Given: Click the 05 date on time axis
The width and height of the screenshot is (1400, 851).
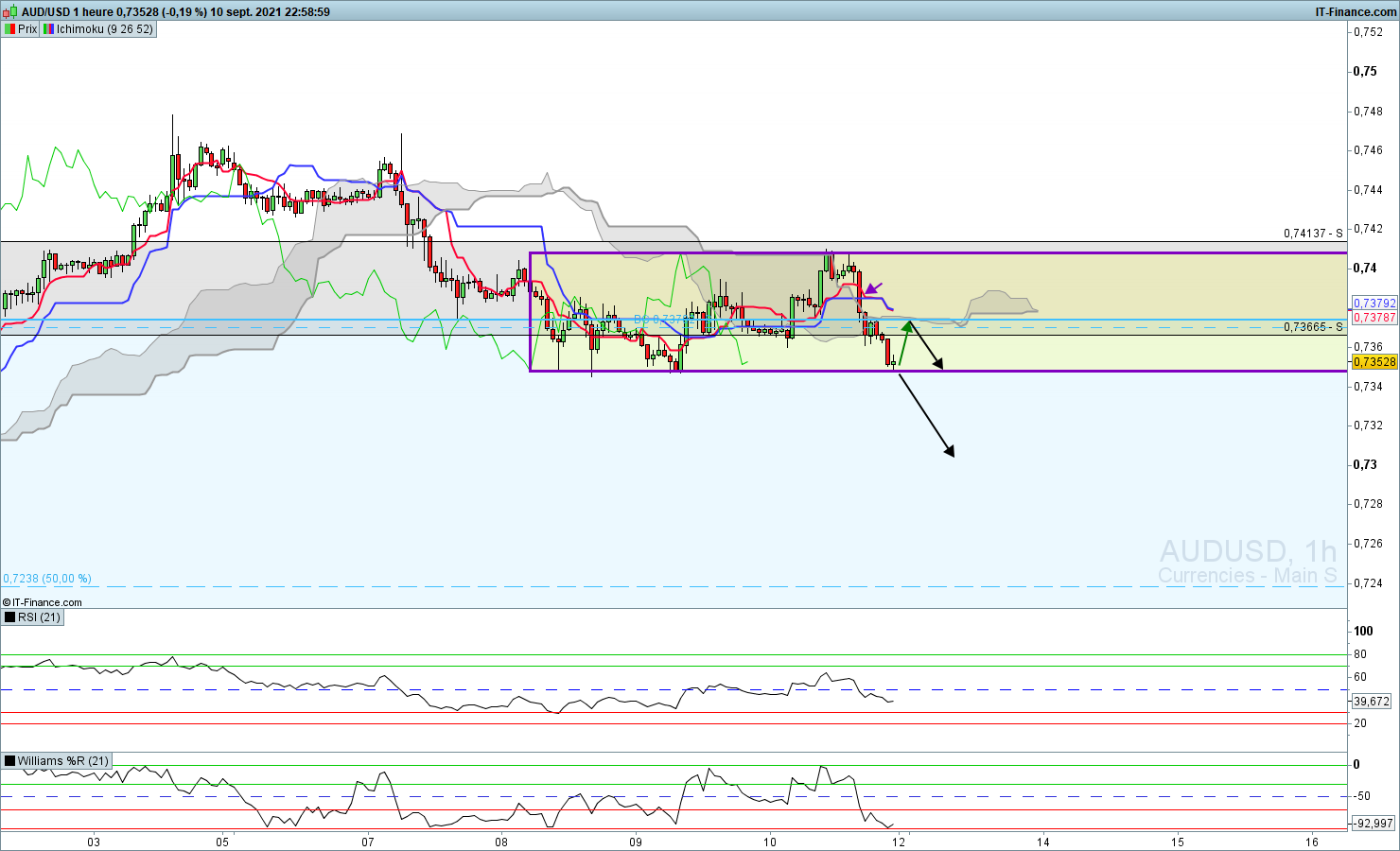Looking at the screenshot, I should pos(223,842).
